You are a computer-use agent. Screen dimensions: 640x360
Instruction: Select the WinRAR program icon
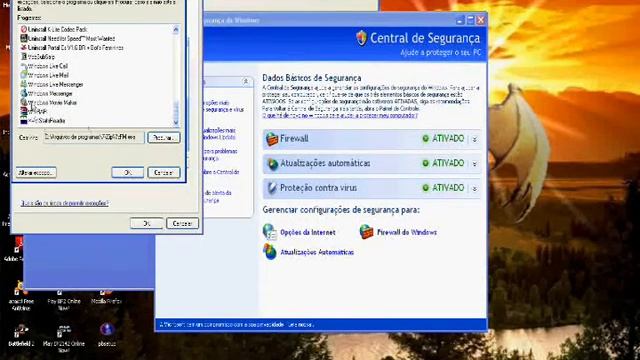tap(24, 111)
